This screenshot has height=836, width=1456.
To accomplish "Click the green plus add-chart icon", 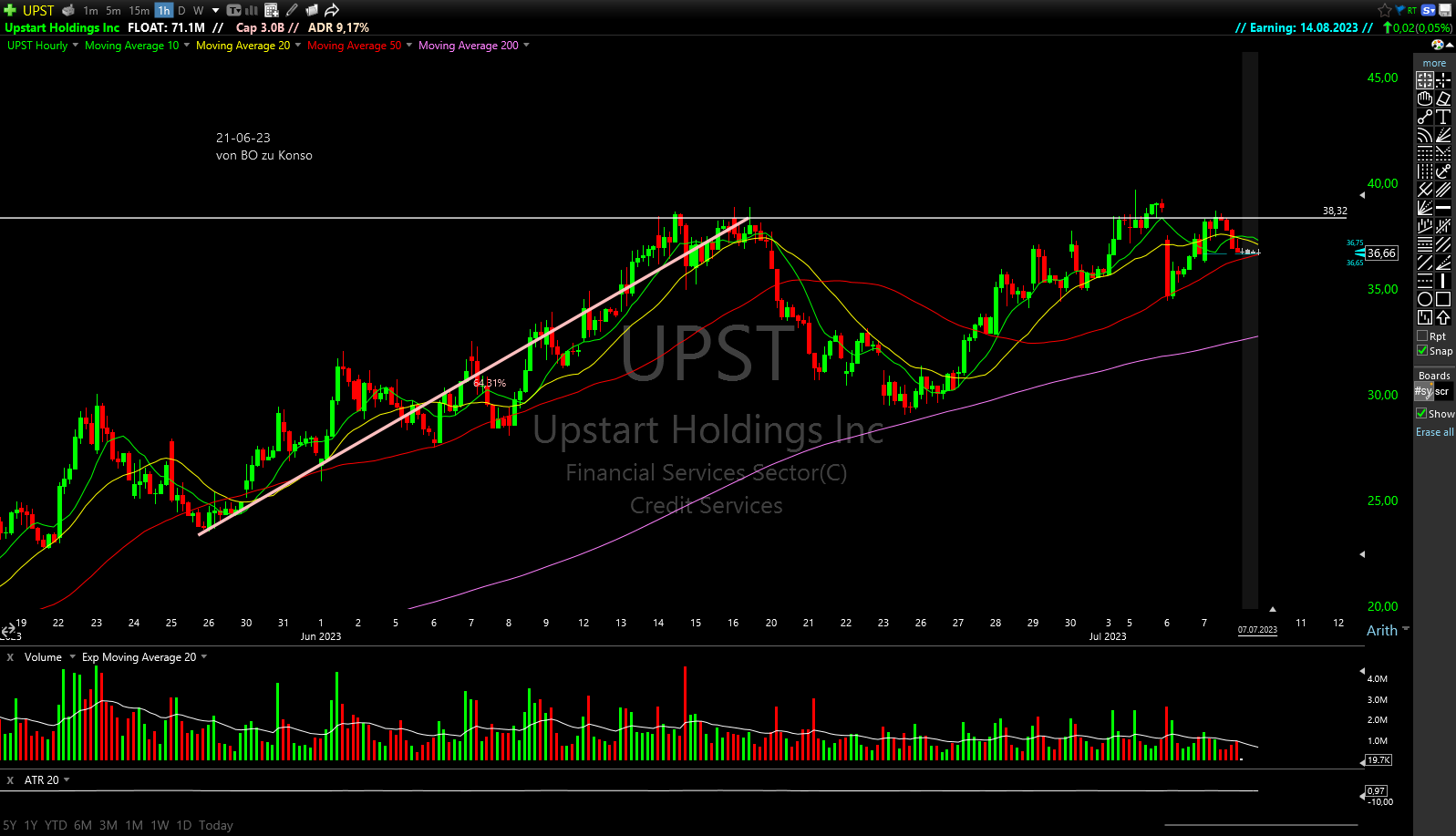I will click(10, 10).
